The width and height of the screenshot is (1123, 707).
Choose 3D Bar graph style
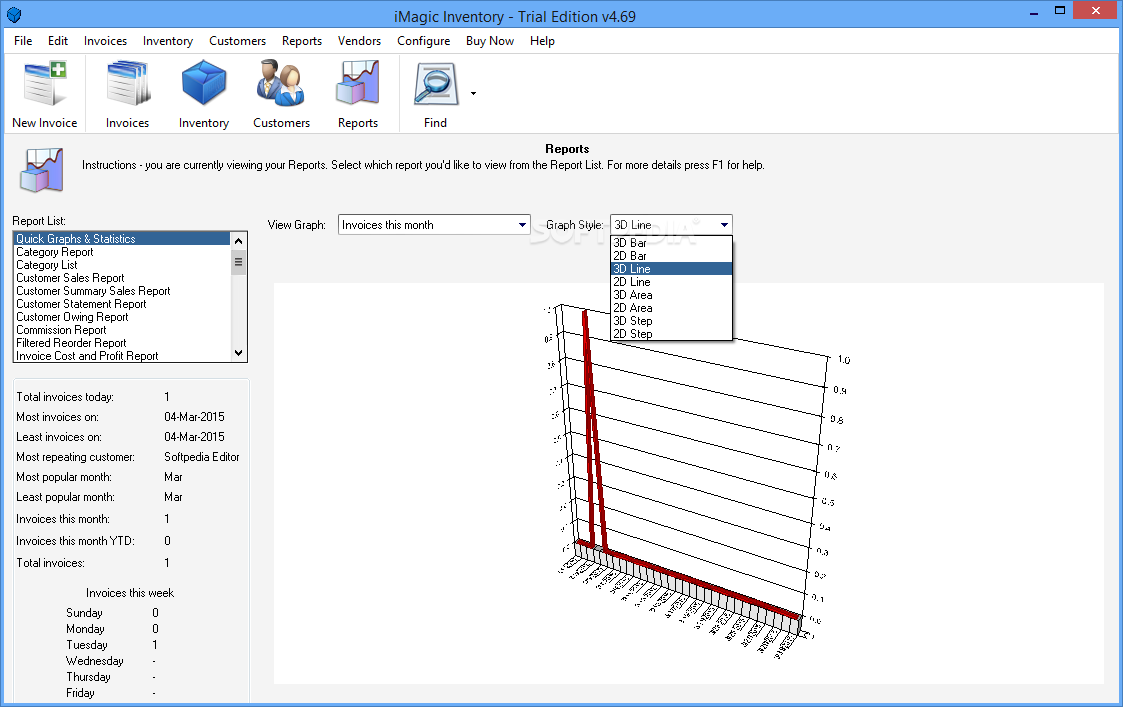(x=671, y=243)
